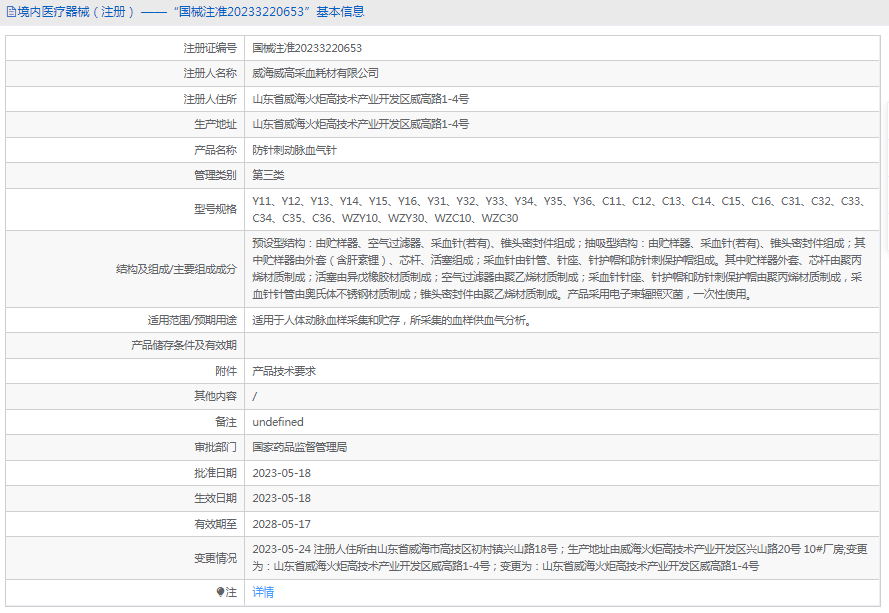Click the 备注 label

tap(226, 422)
